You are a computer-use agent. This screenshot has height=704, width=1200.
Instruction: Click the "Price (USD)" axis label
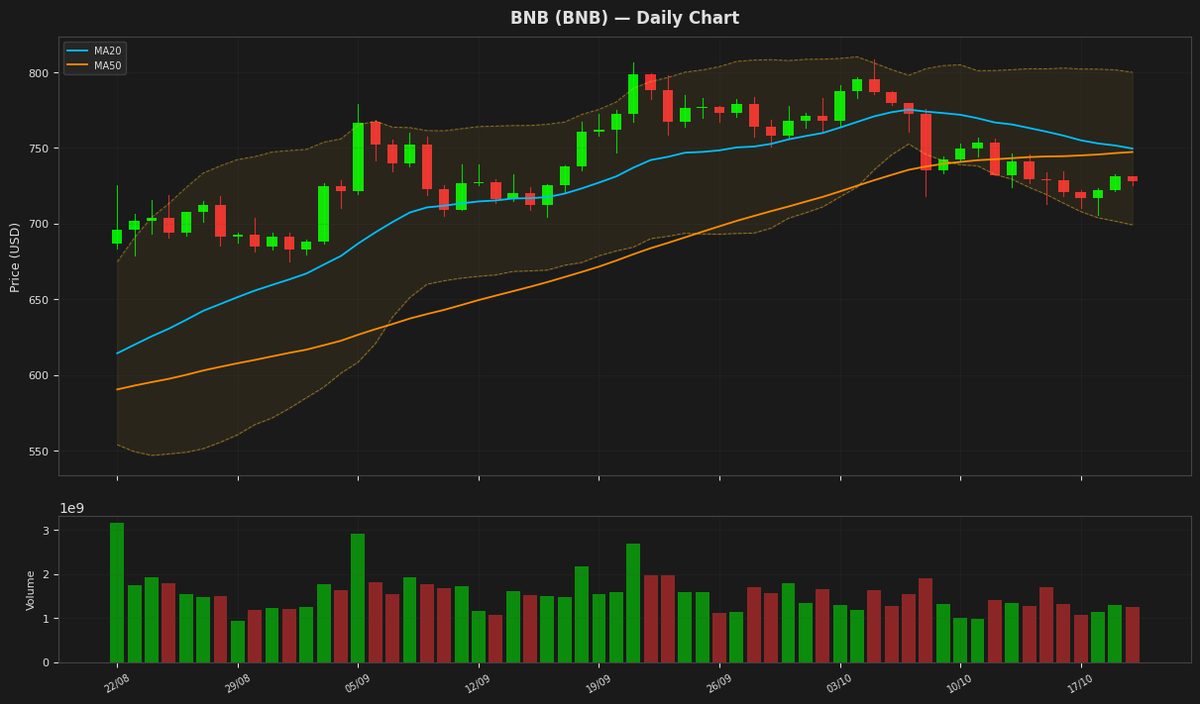pos(15,257)
